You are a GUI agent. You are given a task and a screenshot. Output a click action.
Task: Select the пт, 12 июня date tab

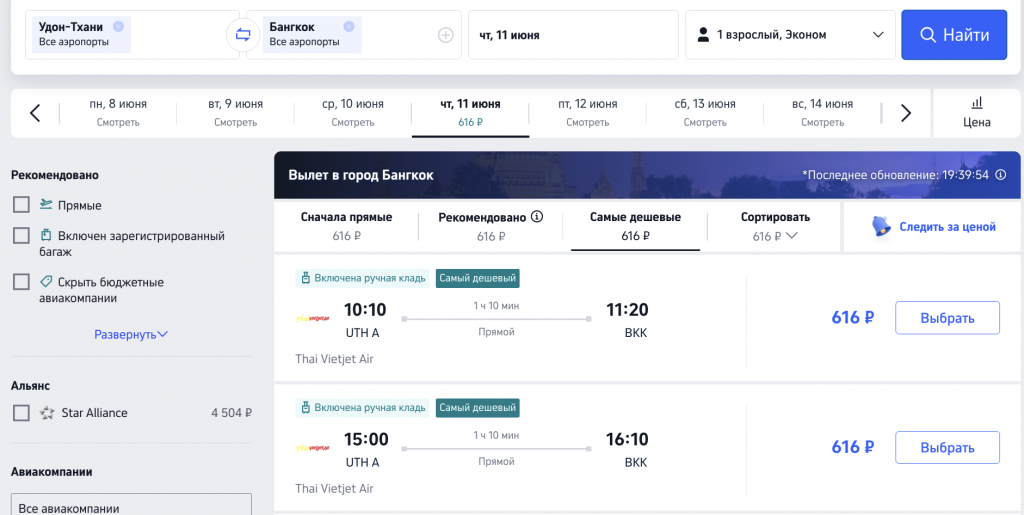587,112
